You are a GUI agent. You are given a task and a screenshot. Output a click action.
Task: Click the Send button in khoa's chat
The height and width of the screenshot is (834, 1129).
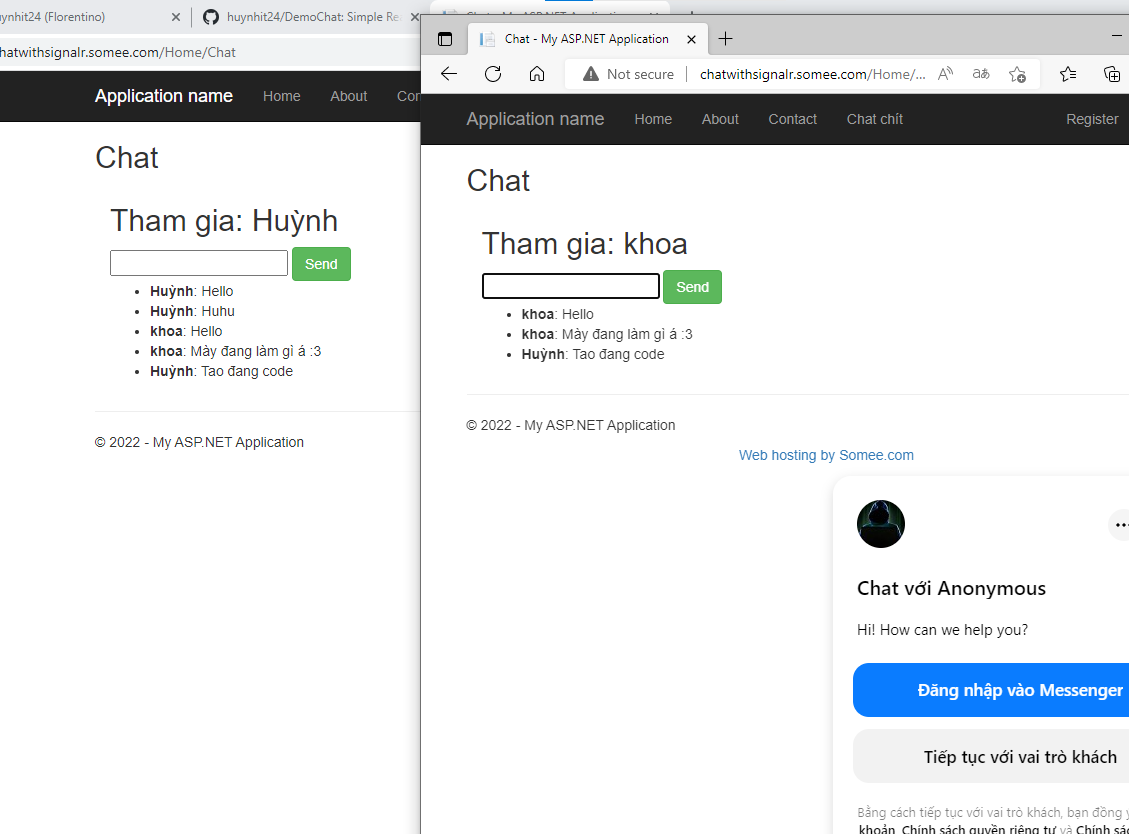point(692,287)
